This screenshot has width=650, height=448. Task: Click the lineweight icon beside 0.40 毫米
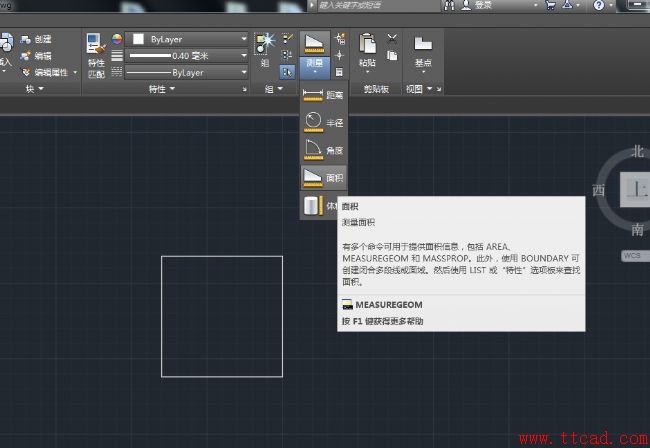pos(117,56)
